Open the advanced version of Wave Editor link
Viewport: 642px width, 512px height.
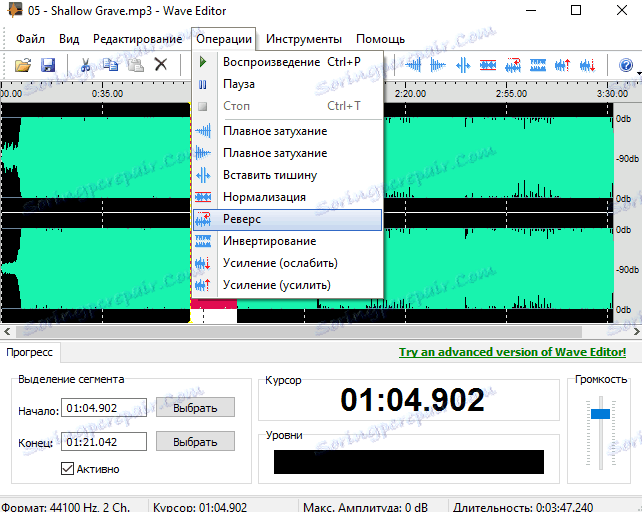pos(512,352)
